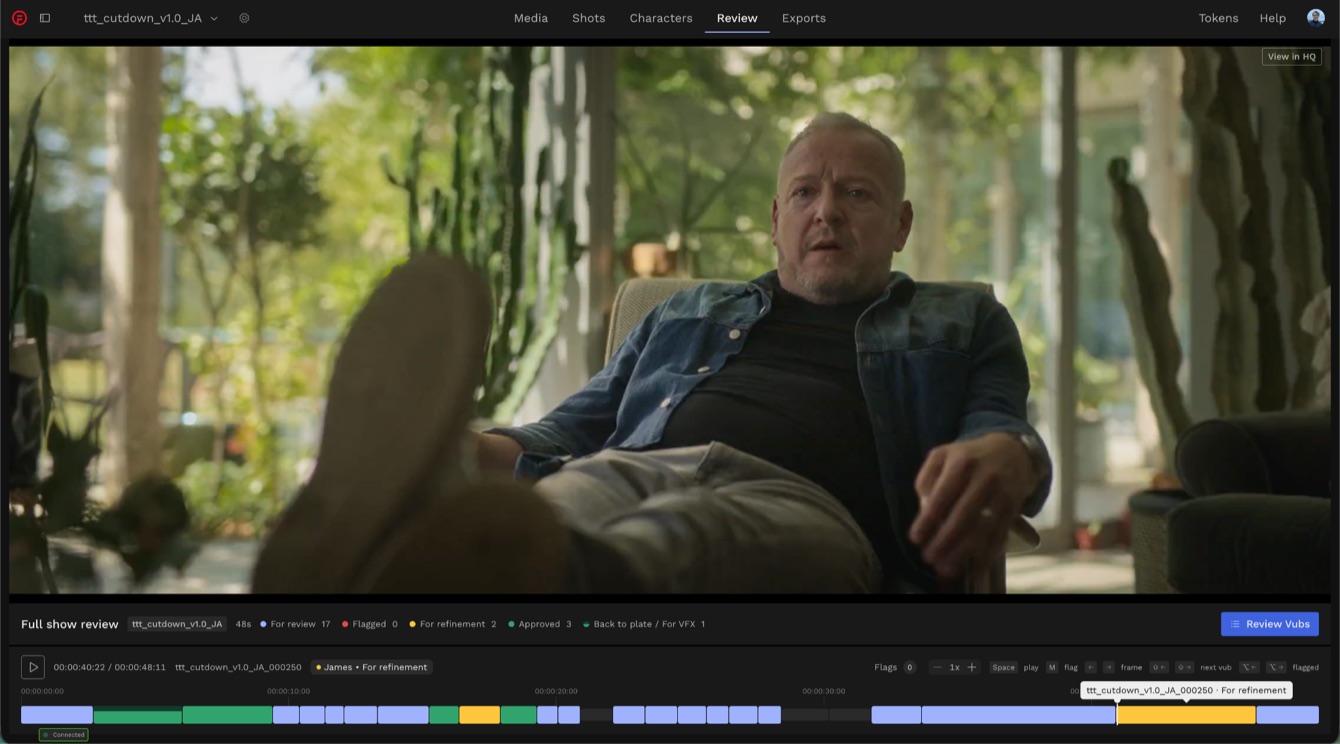Screen dimensions: 1340x744
Task: Increase playback speed with plus icon
Action: coord(972,667)
